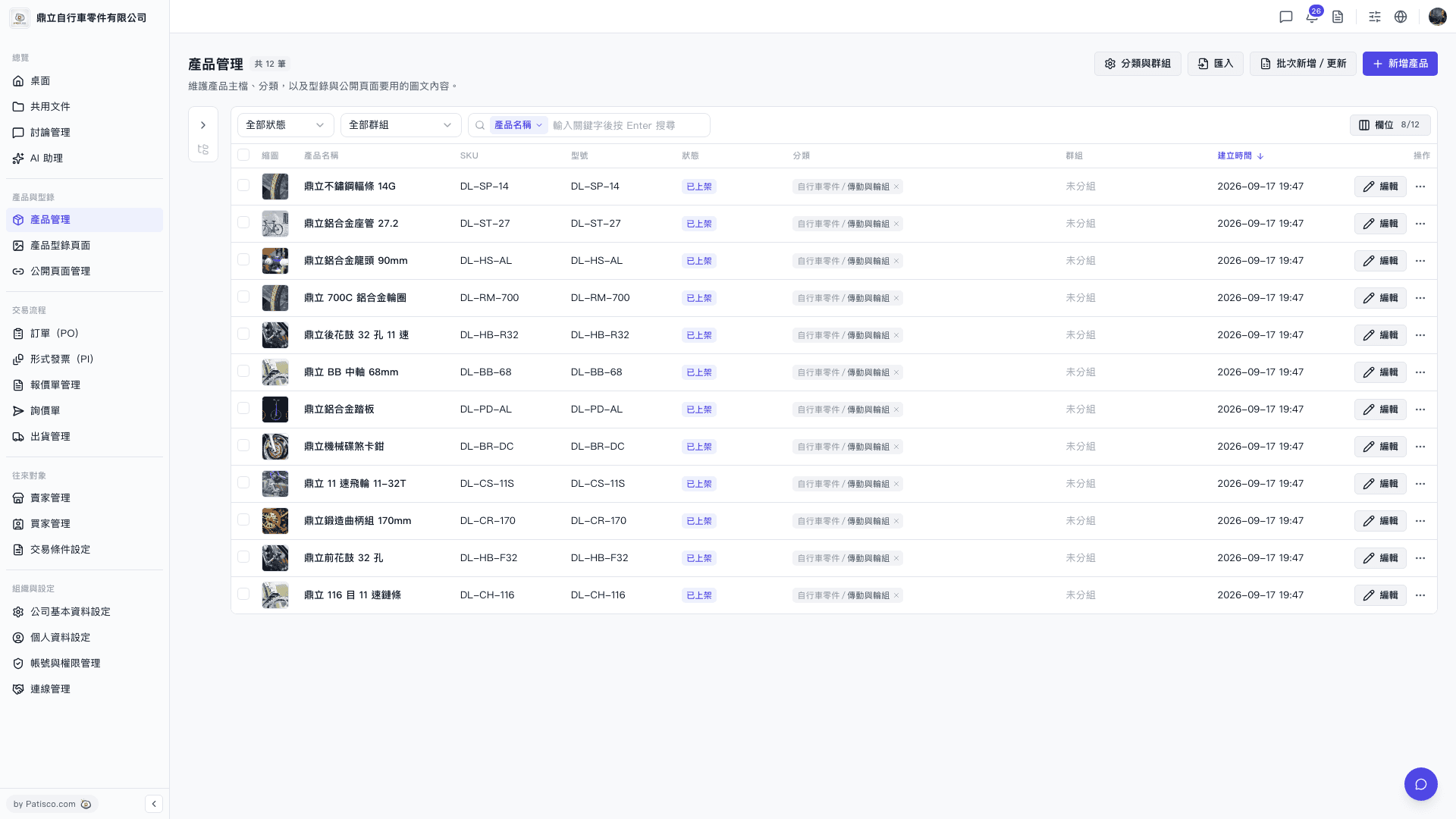Click the keyword search input field
The height and width of the screenshot is (819, 1456).
[628, 125]
